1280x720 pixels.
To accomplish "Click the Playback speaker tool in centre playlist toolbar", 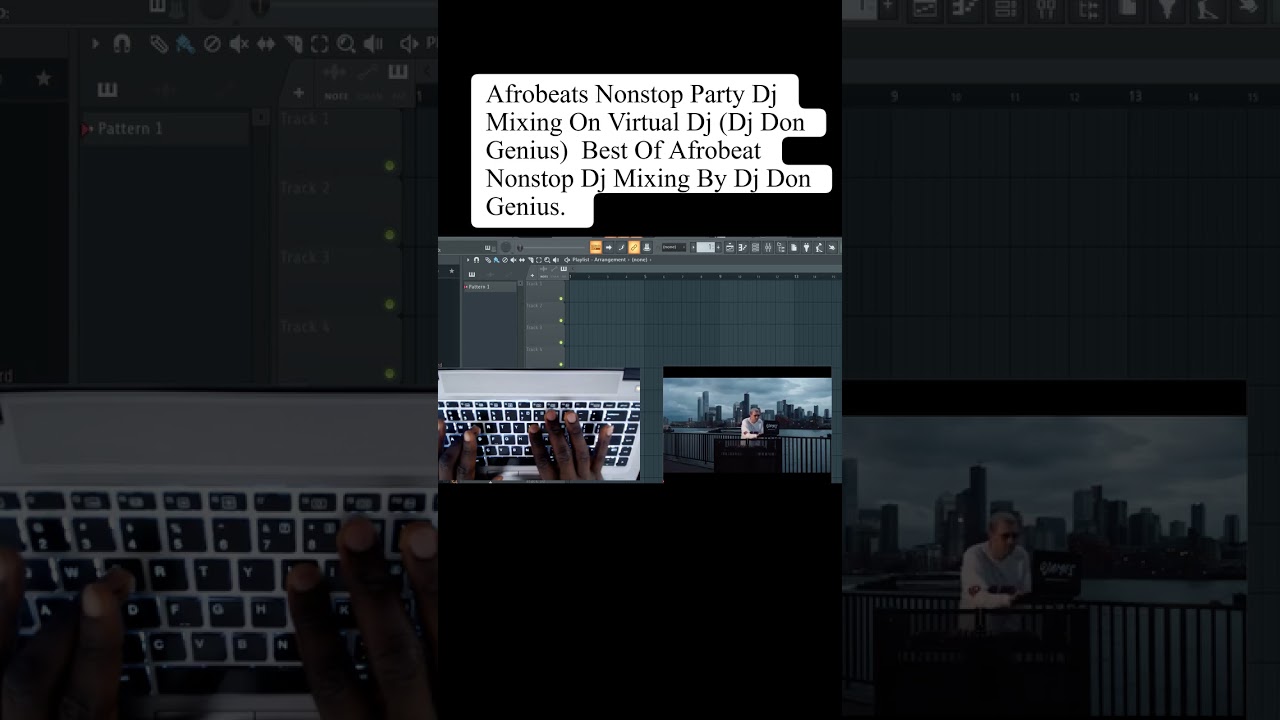I will (556, 260).
